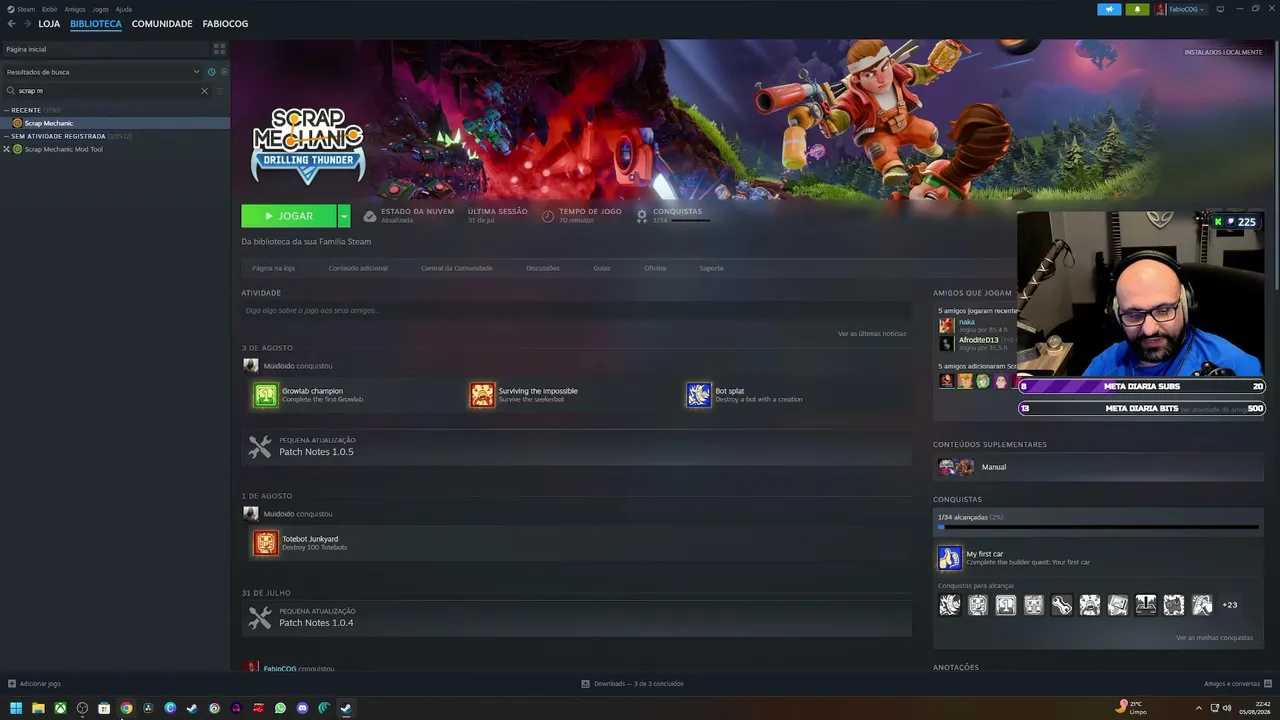Screen dimensions: 1280x720
Task: Click the search field containing 'scrap m'
Action: pos(105,91)
